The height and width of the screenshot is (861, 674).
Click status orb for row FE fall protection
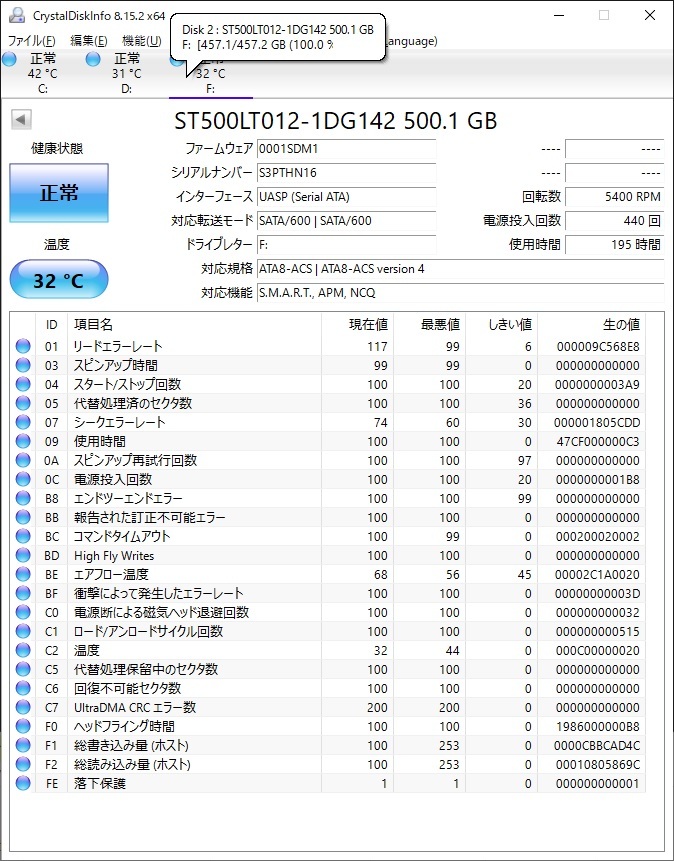tap(23, 783)
